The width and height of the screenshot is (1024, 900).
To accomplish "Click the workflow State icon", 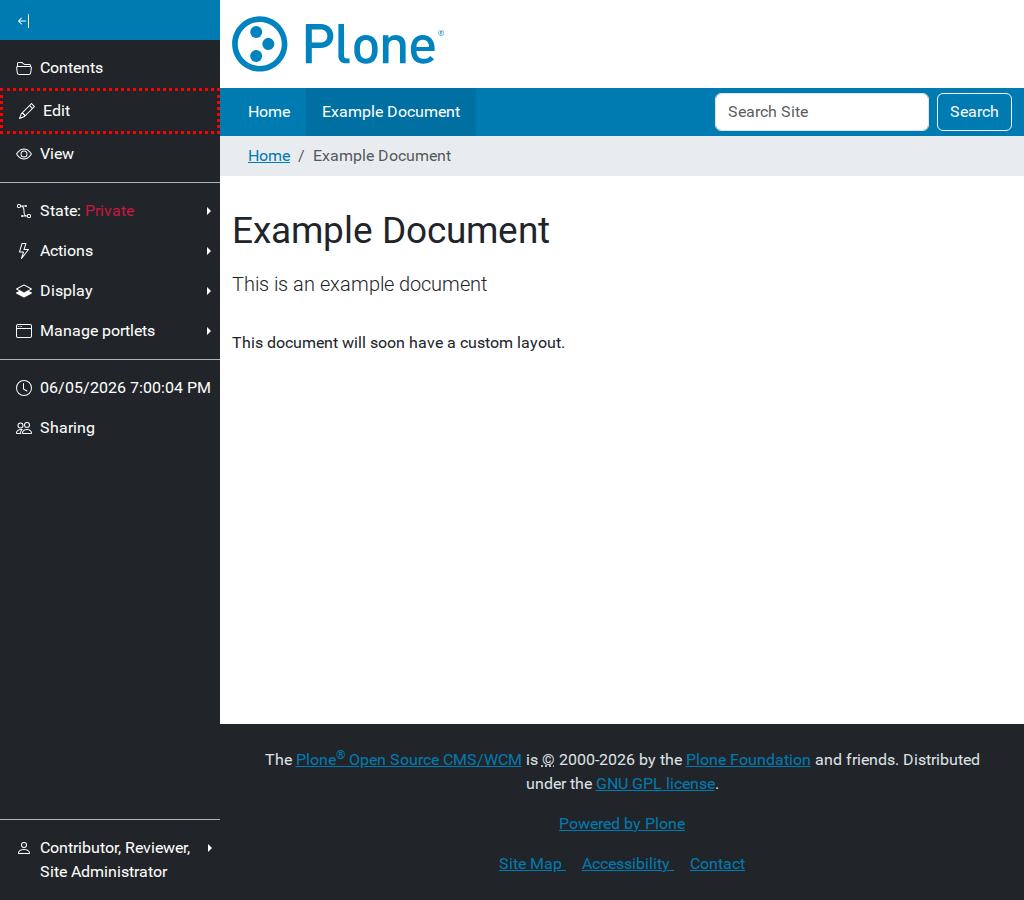I will (24, 211).
